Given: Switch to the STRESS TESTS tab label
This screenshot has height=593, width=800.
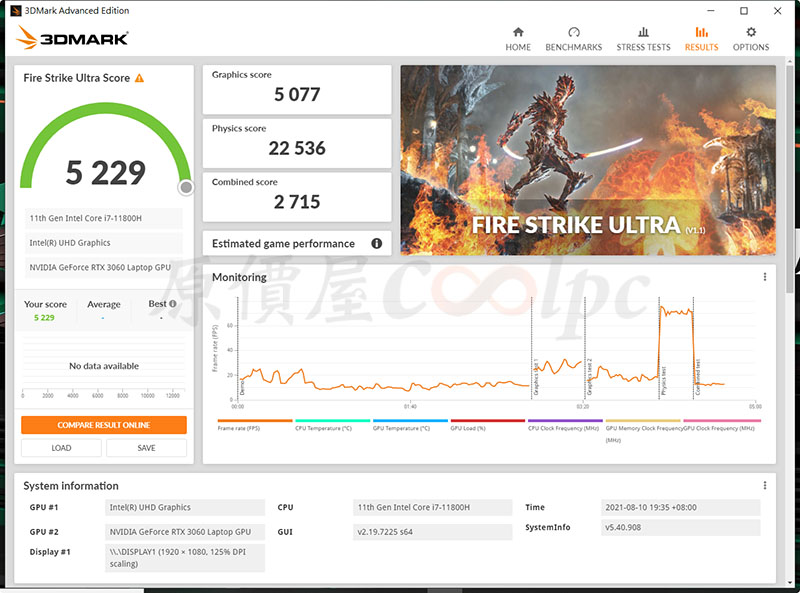Looking at the screenshot, I should pos(643,47).
